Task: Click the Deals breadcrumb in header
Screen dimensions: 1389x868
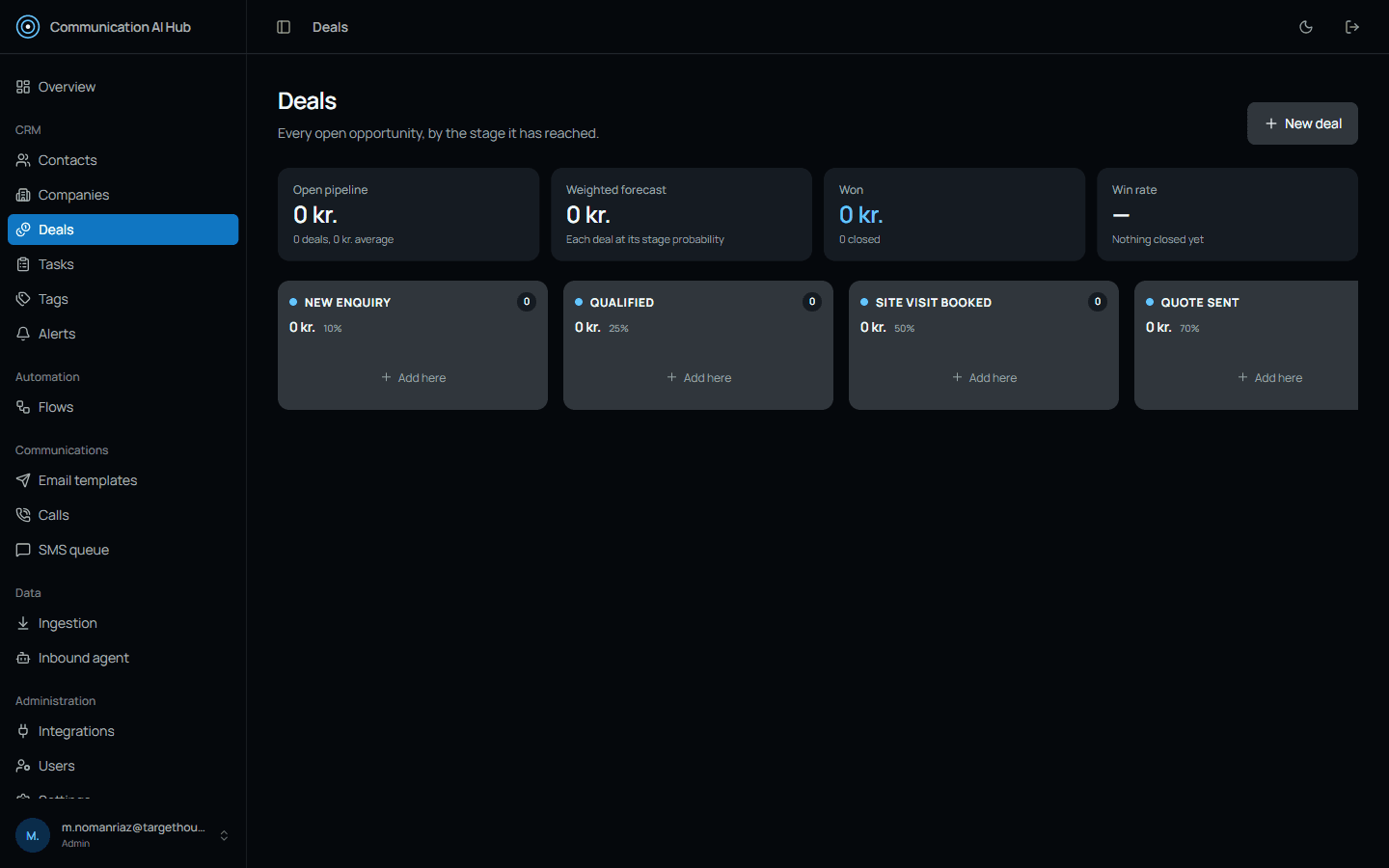Action: pos(330,27)
